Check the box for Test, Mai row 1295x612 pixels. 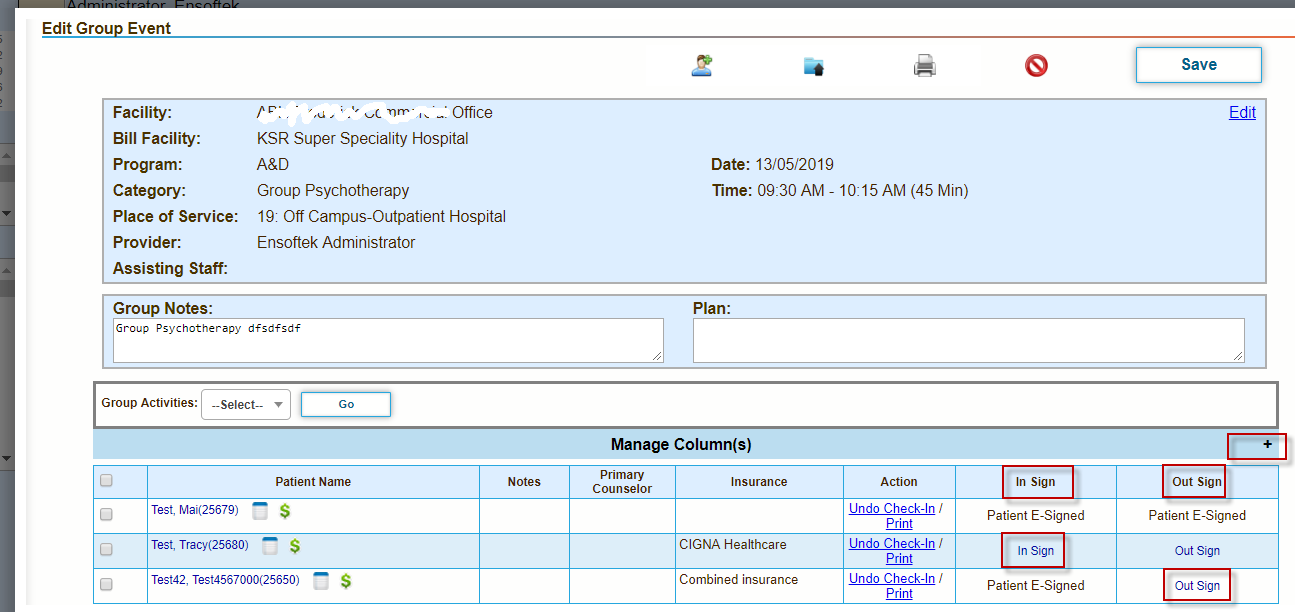coord(106,514)
